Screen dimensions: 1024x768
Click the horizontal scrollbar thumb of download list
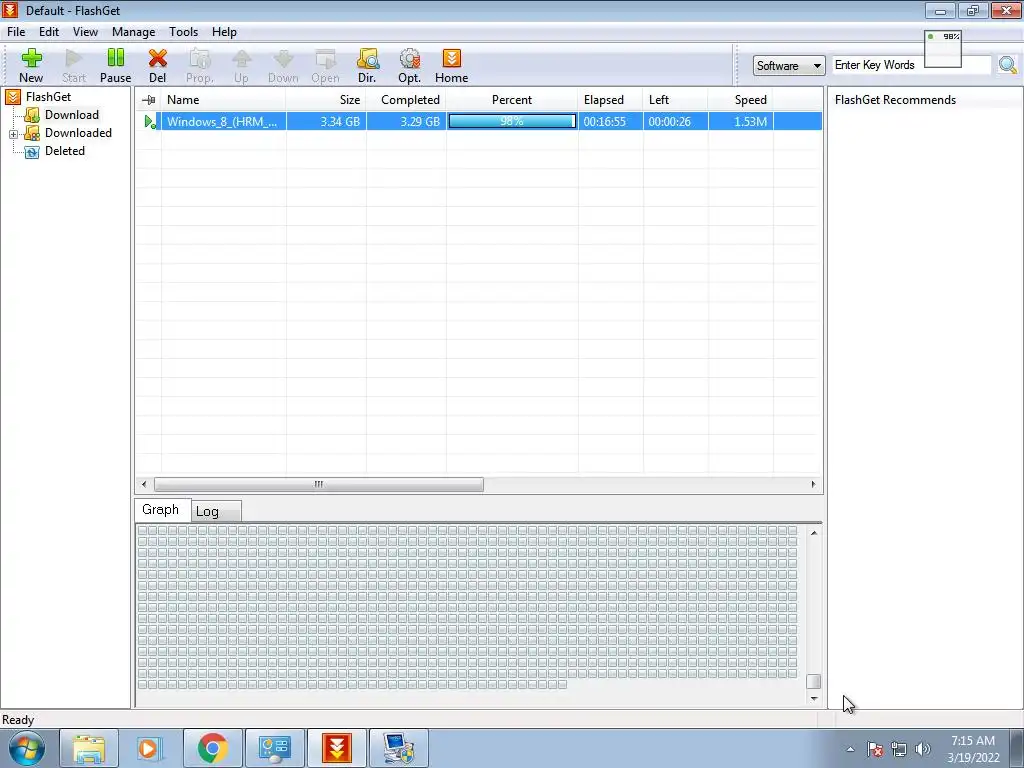(319, 485)
